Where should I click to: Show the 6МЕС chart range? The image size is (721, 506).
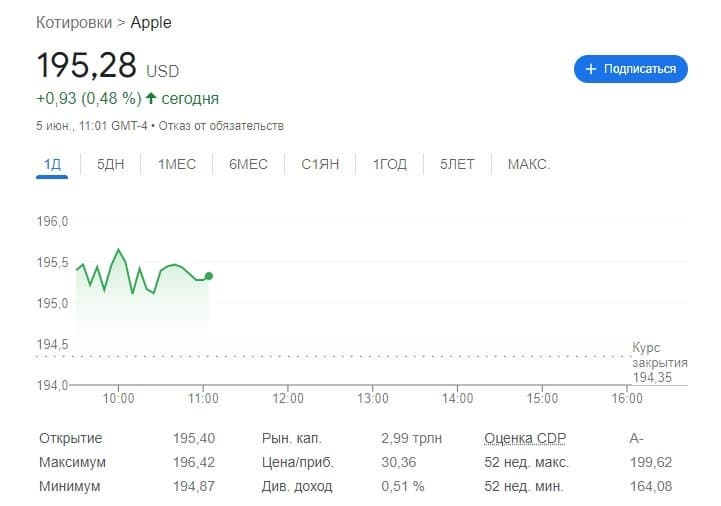click(248, 164)
